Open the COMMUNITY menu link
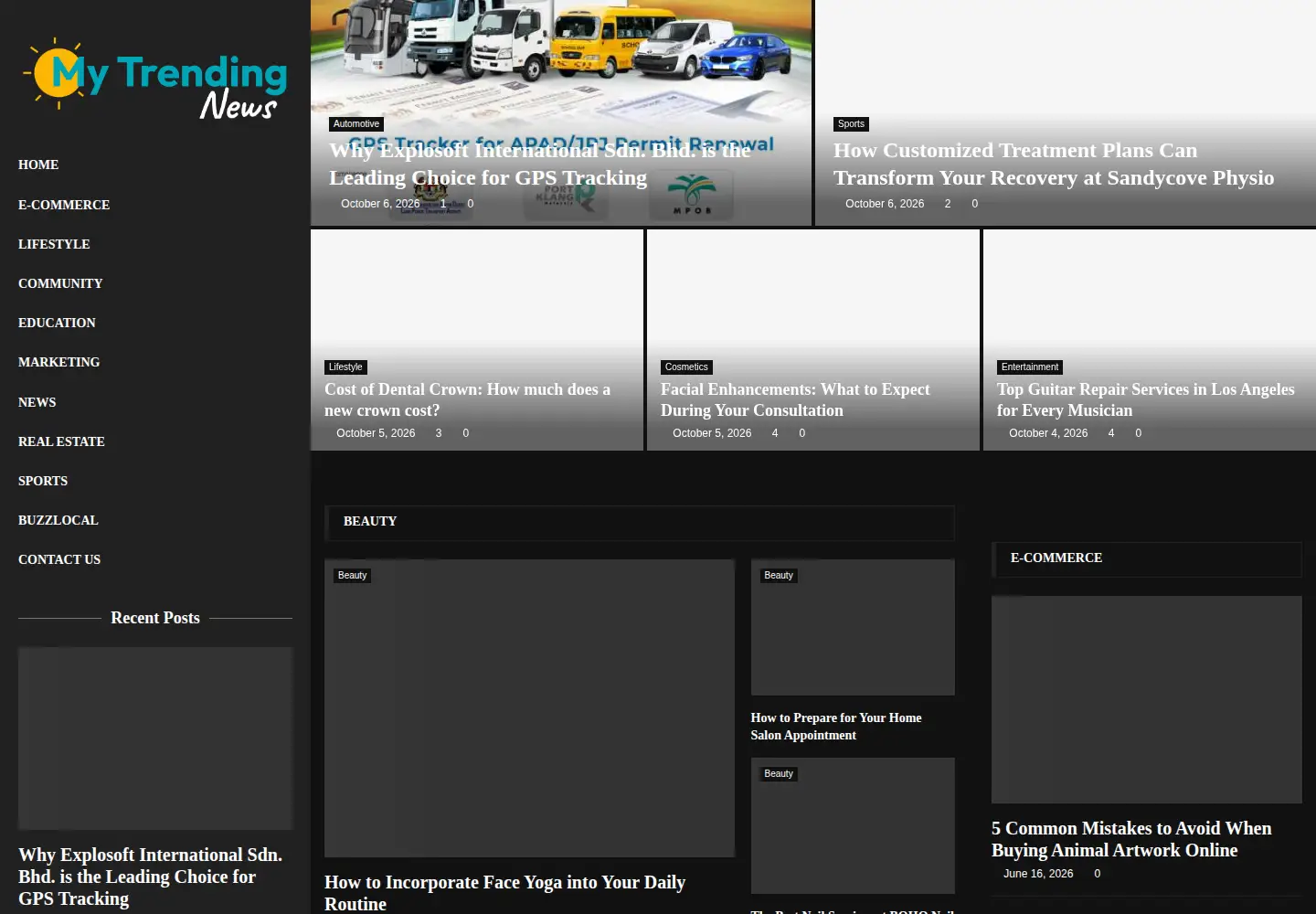The height and width of the screenshot is (914, 1316). point(60,283)
